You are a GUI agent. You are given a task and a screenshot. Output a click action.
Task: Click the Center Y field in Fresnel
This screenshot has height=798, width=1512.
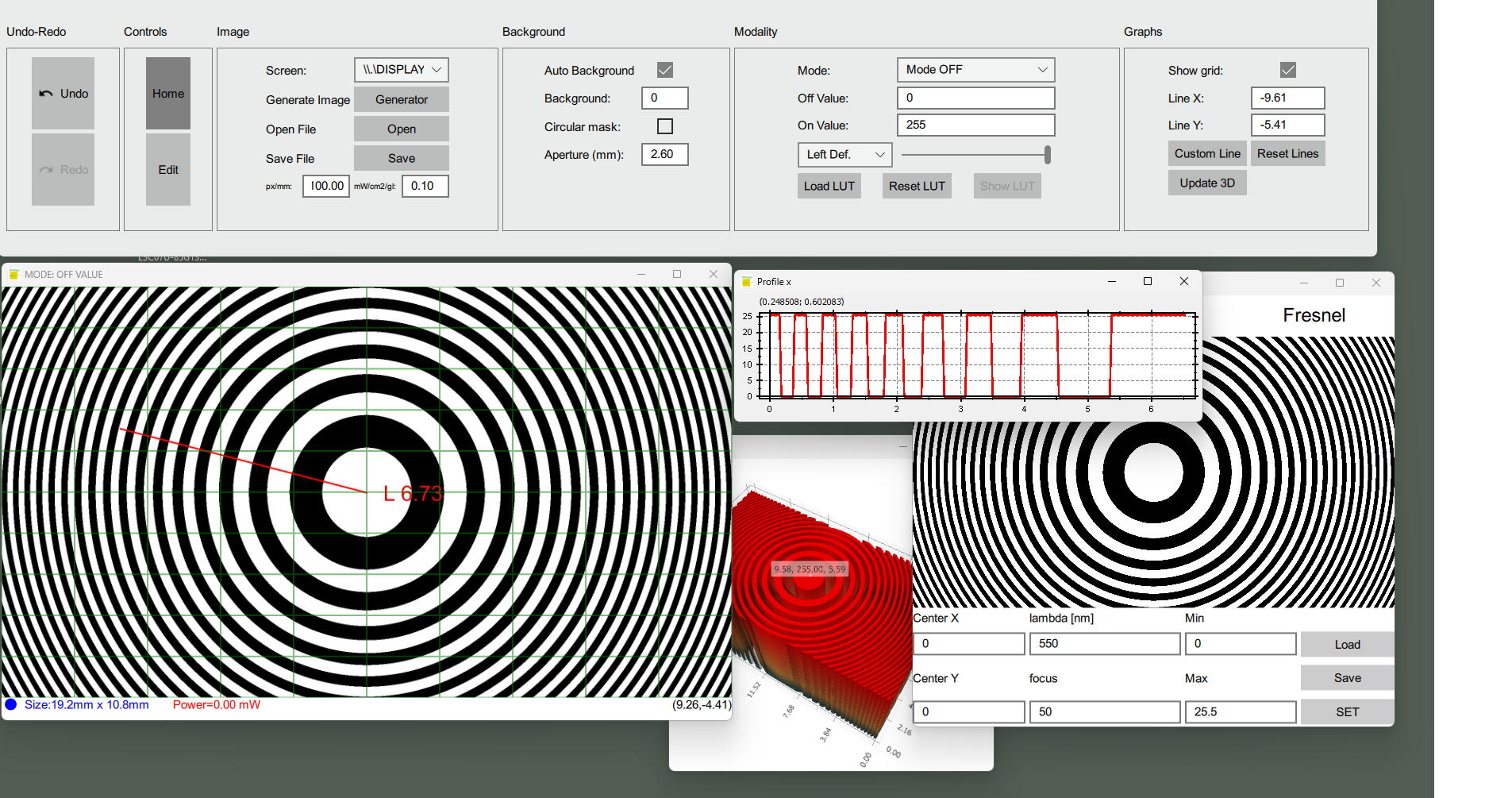coord(969,711)
